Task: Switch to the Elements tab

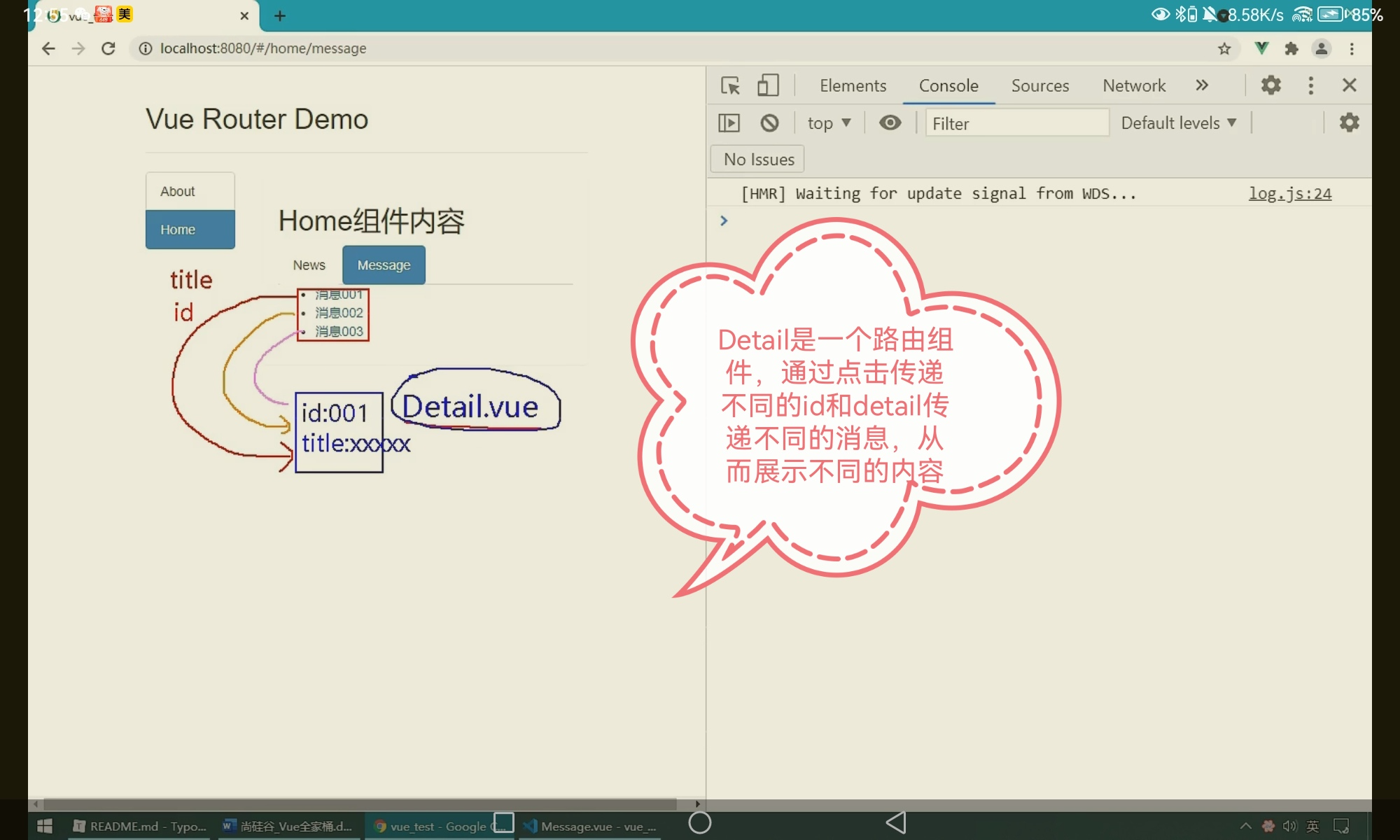Action: [853, 85]
